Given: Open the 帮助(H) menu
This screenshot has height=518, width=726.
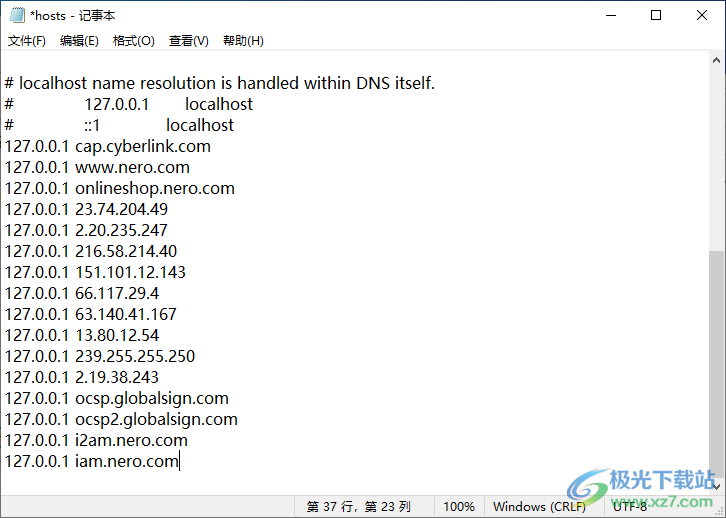Looking at the screenshot, I should [243, 41].
